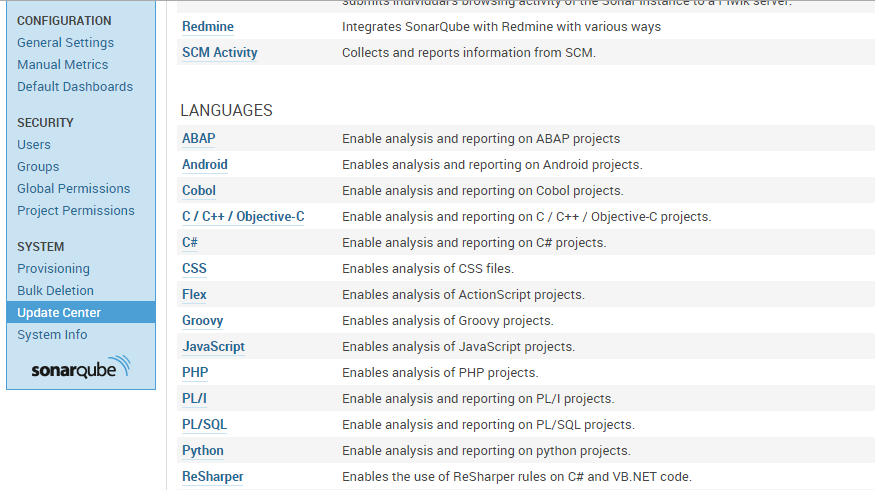Click the SECURITY sidebar heading

coord(45,123)
